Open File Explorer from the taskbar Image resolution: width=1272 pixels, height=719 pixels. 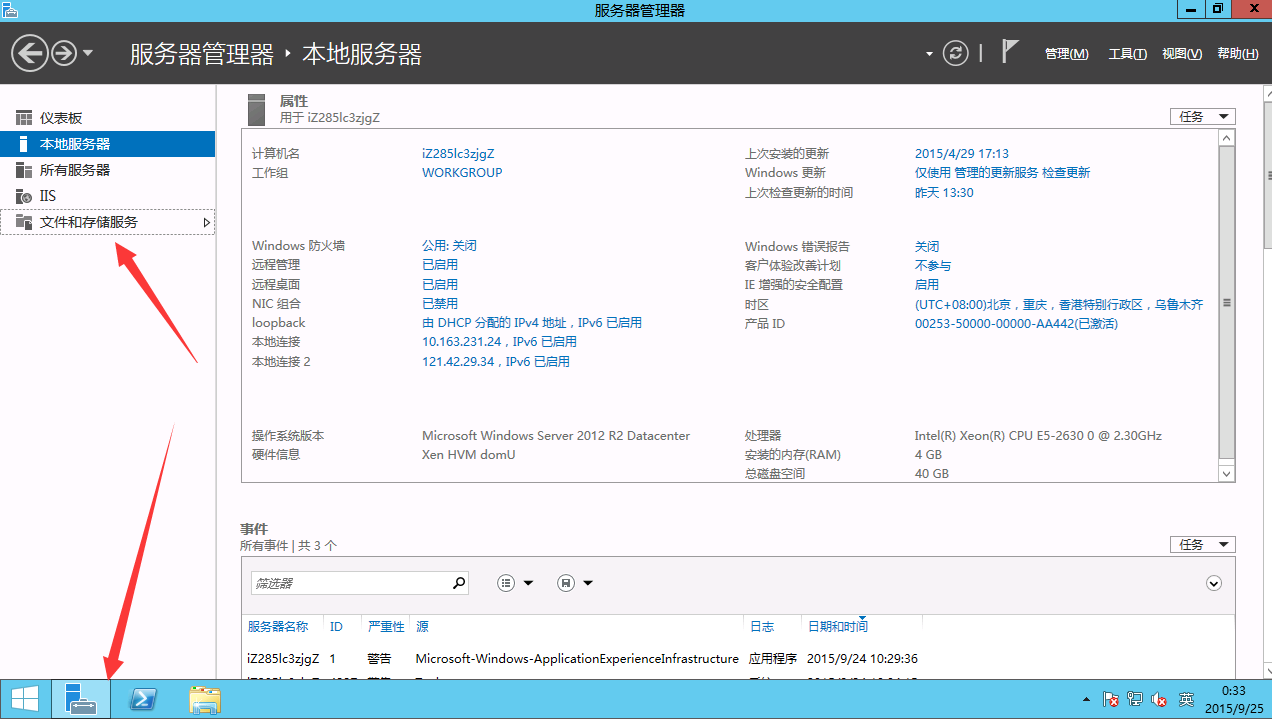coord(205,699)
